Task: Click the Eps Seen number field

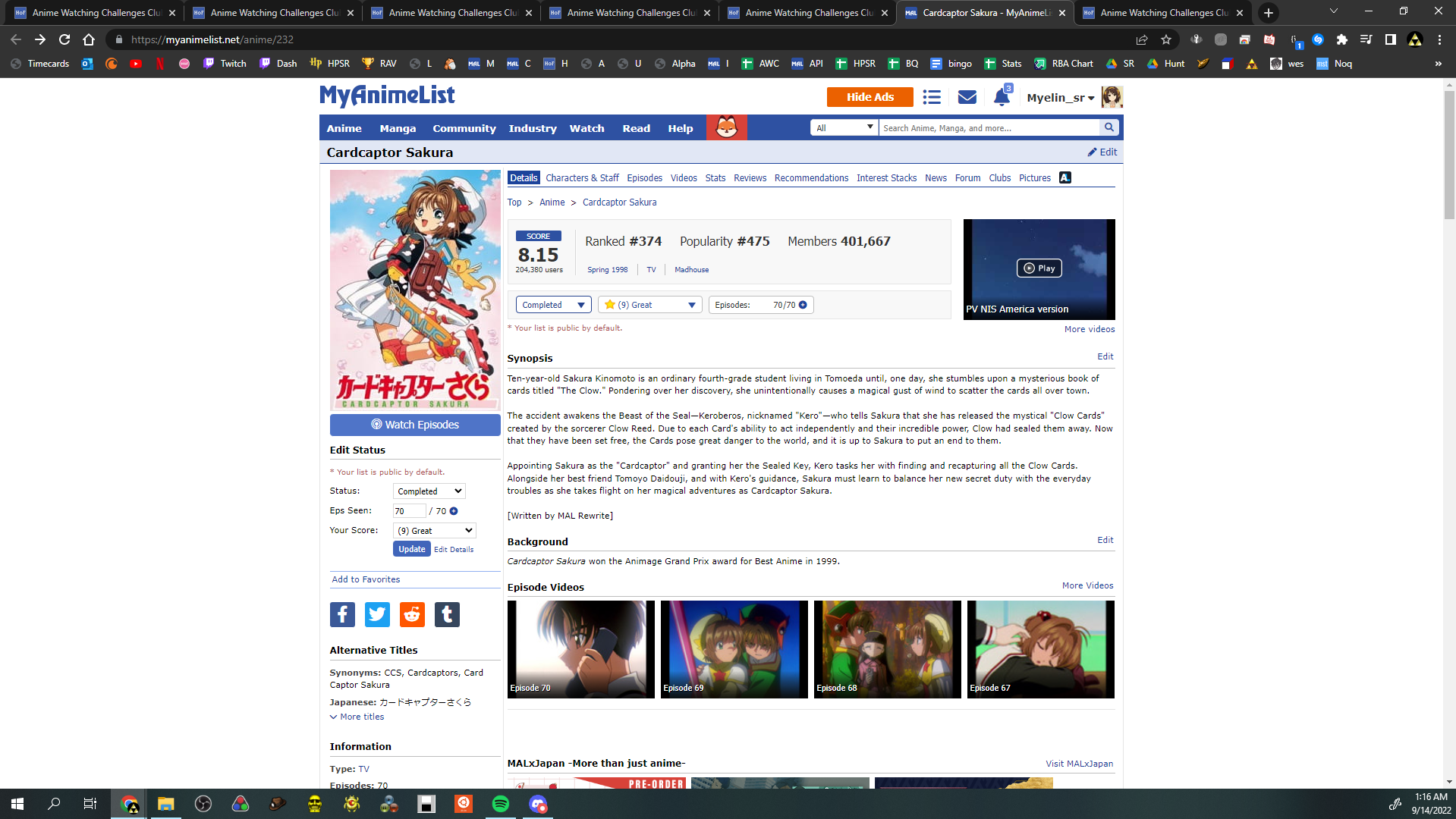Action: pyautogui.click(x=409, y=511)
